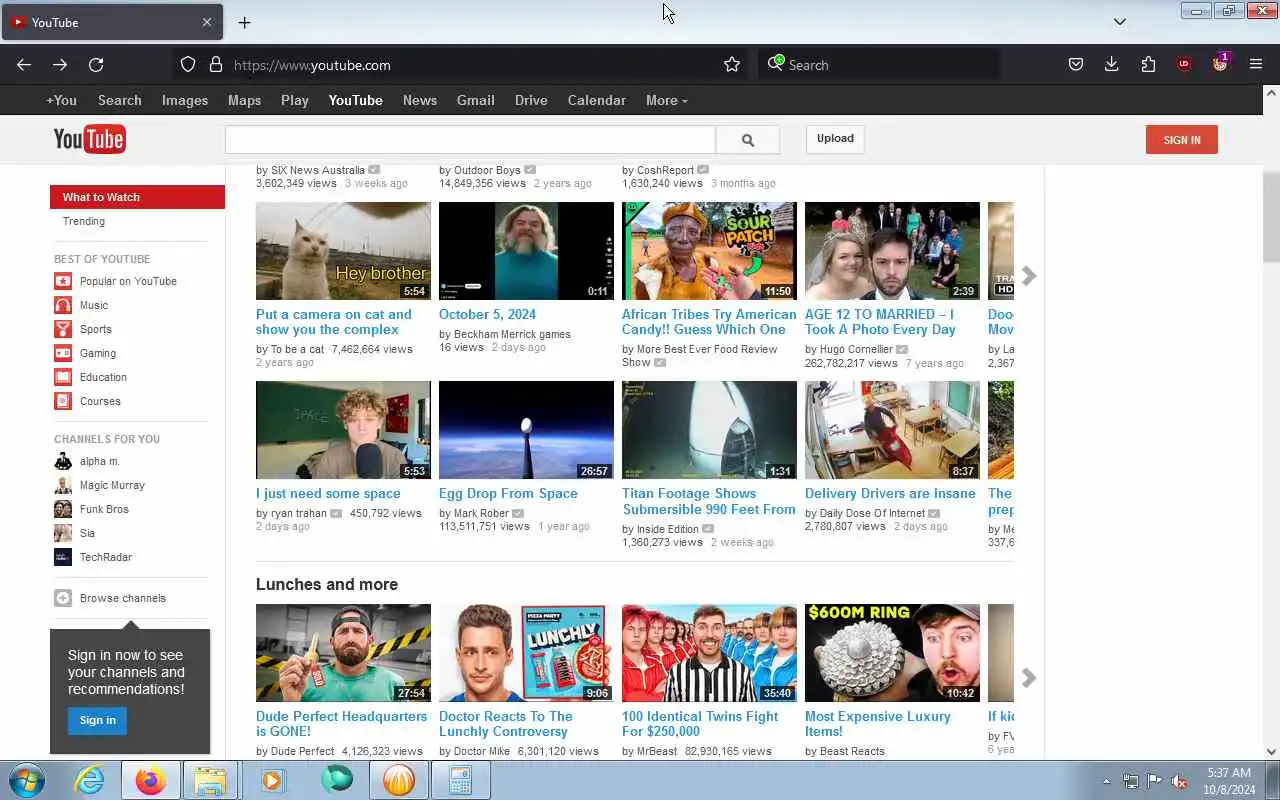The width and height of the screenshot is (1280, 800).
Task: Click the muted volume tray icon
Action: click(x=1180, y=781)
